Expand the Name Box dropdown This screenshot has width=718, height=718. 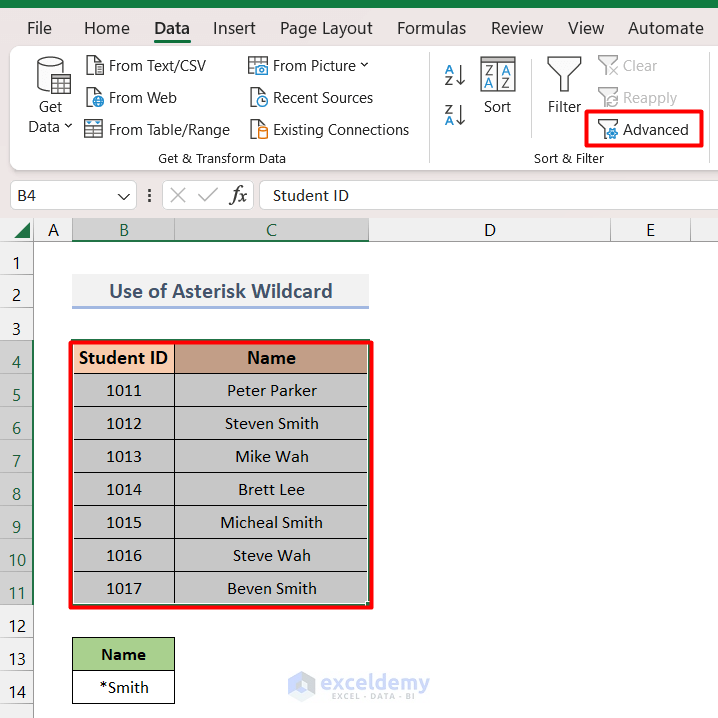[123, 197]
